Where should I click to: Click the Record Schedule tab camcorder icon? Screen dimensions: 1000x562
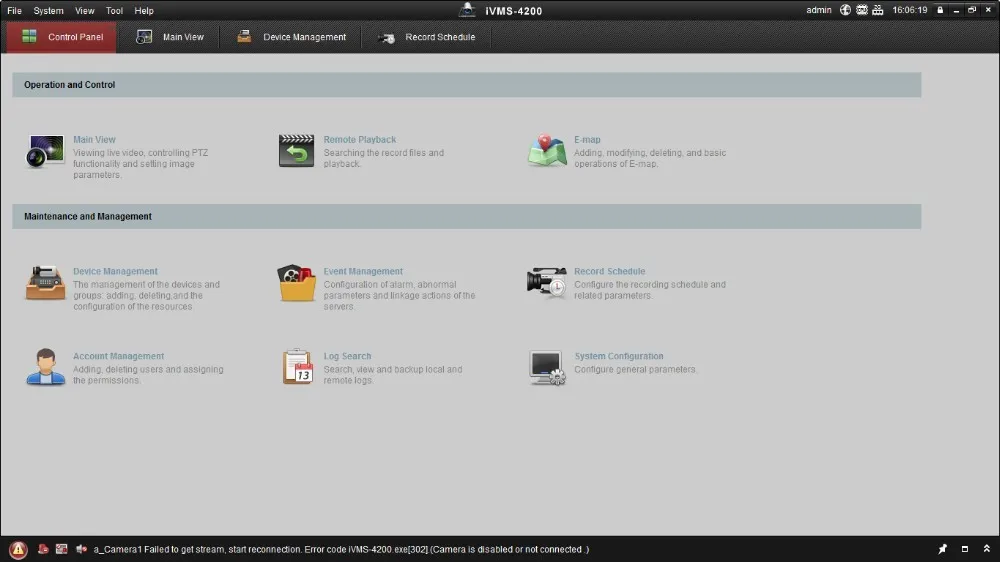pyautogui.click(x=386, y=38)
